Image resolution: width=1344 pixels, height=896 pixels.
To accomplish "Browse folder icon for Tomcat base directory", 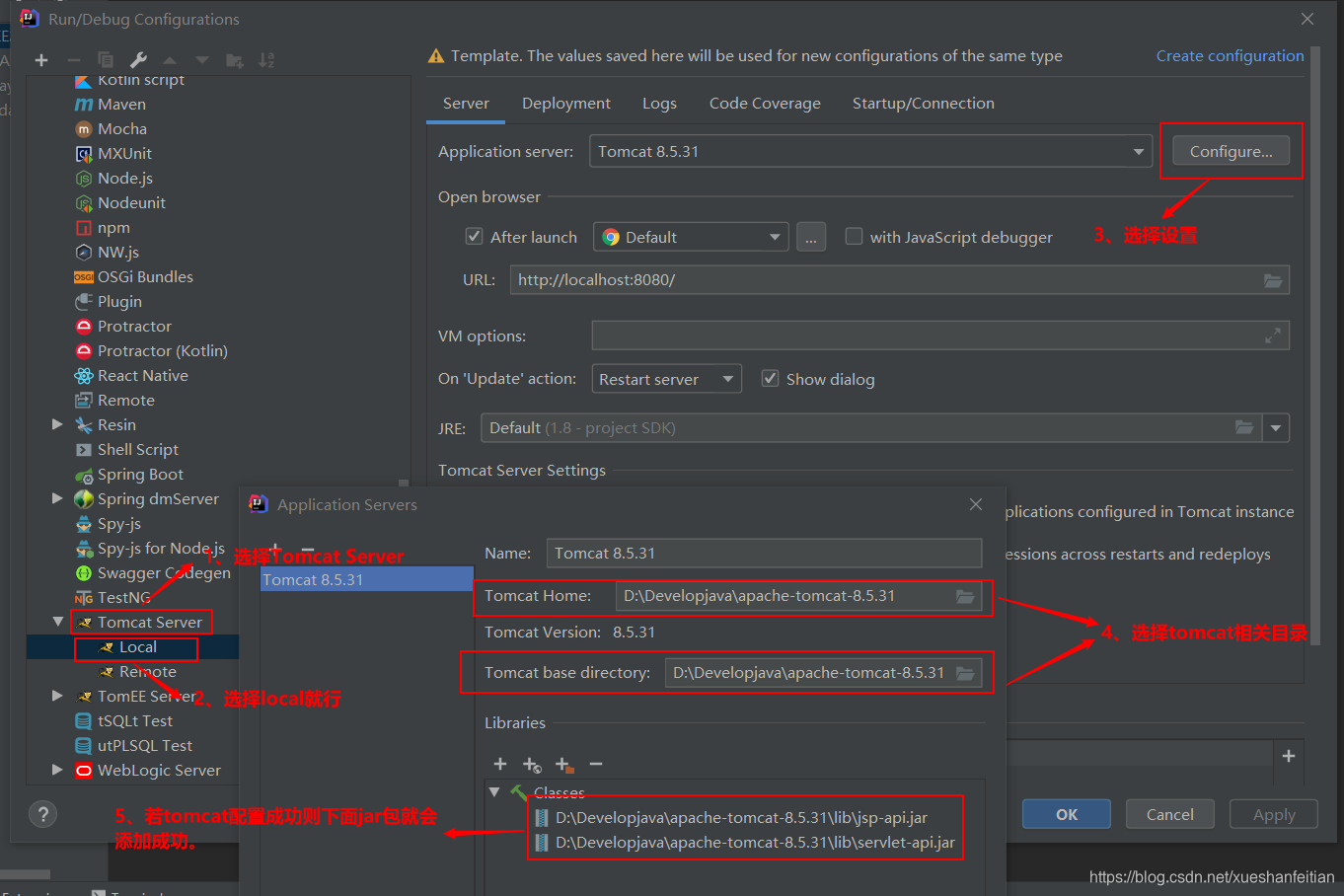I will (x=965, y=673).
